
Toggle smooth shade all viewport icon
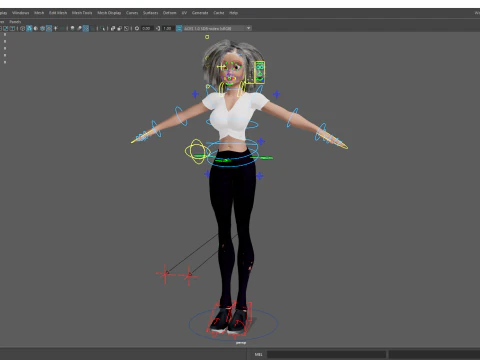click(29, 28)
